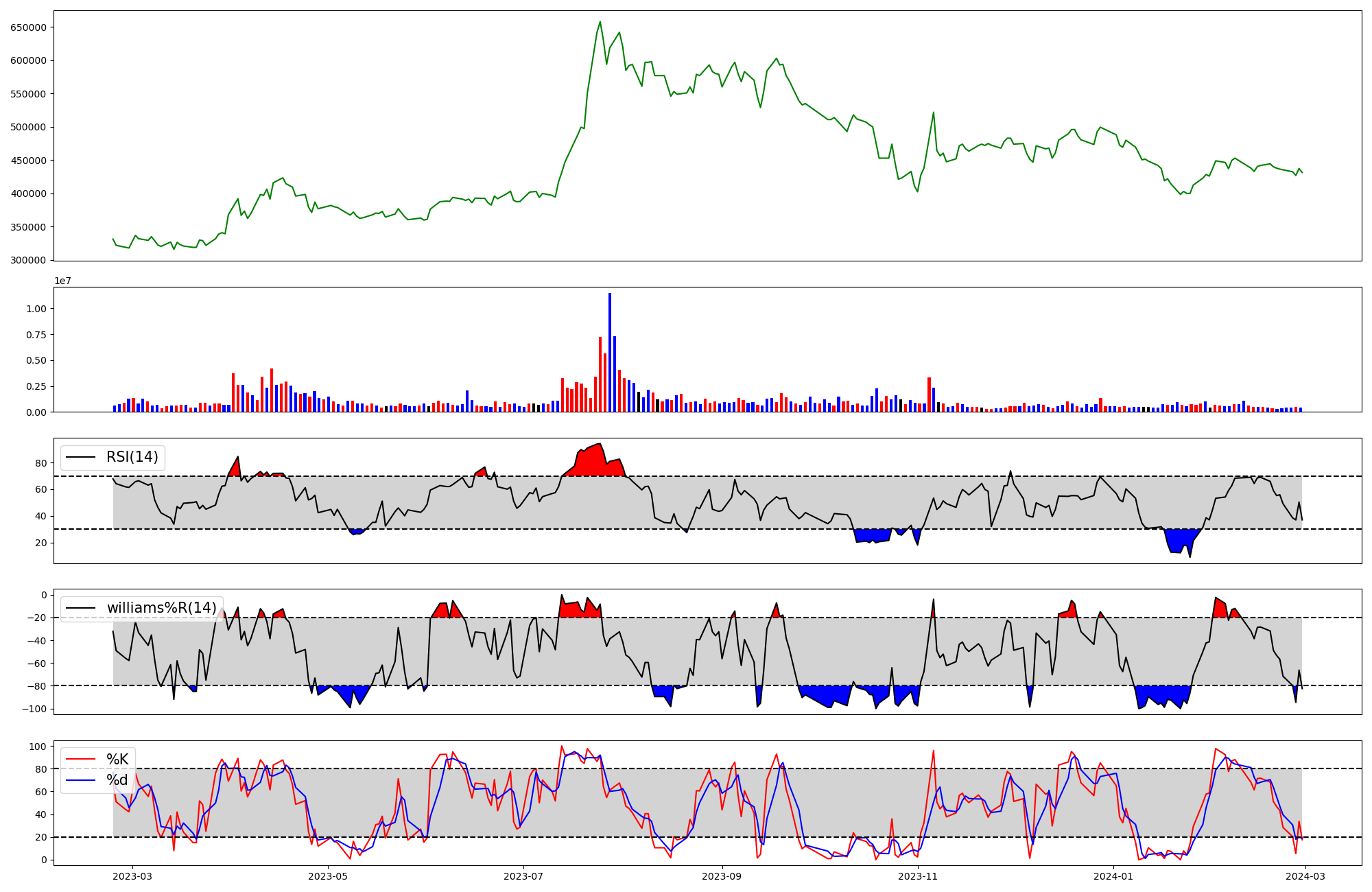Click the RSI(14) legend label
This screenshot has height=892, width=1372.
point(132,457)
